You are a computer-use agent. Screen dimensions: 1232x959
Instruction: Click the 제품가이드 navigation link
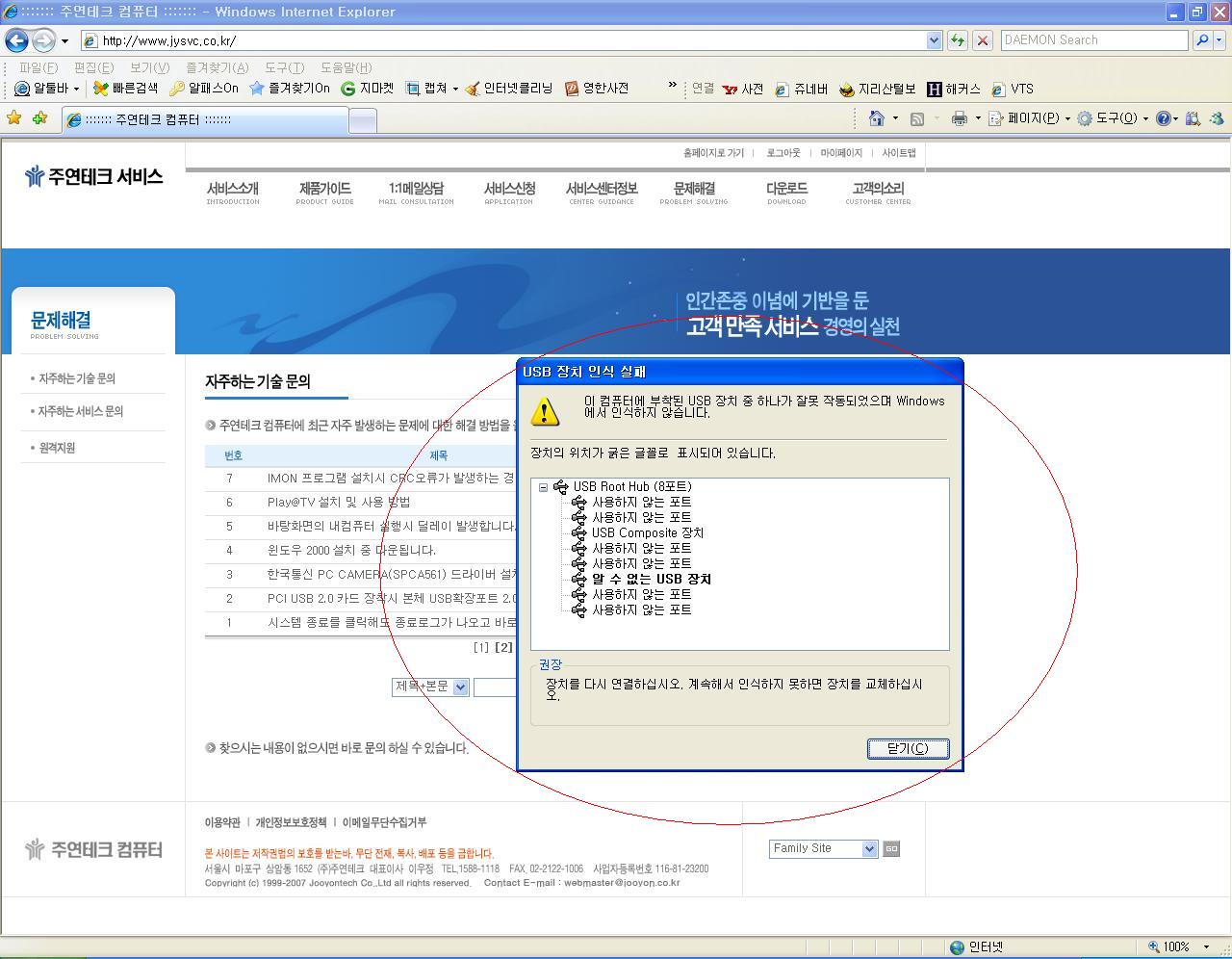point(324,193)
